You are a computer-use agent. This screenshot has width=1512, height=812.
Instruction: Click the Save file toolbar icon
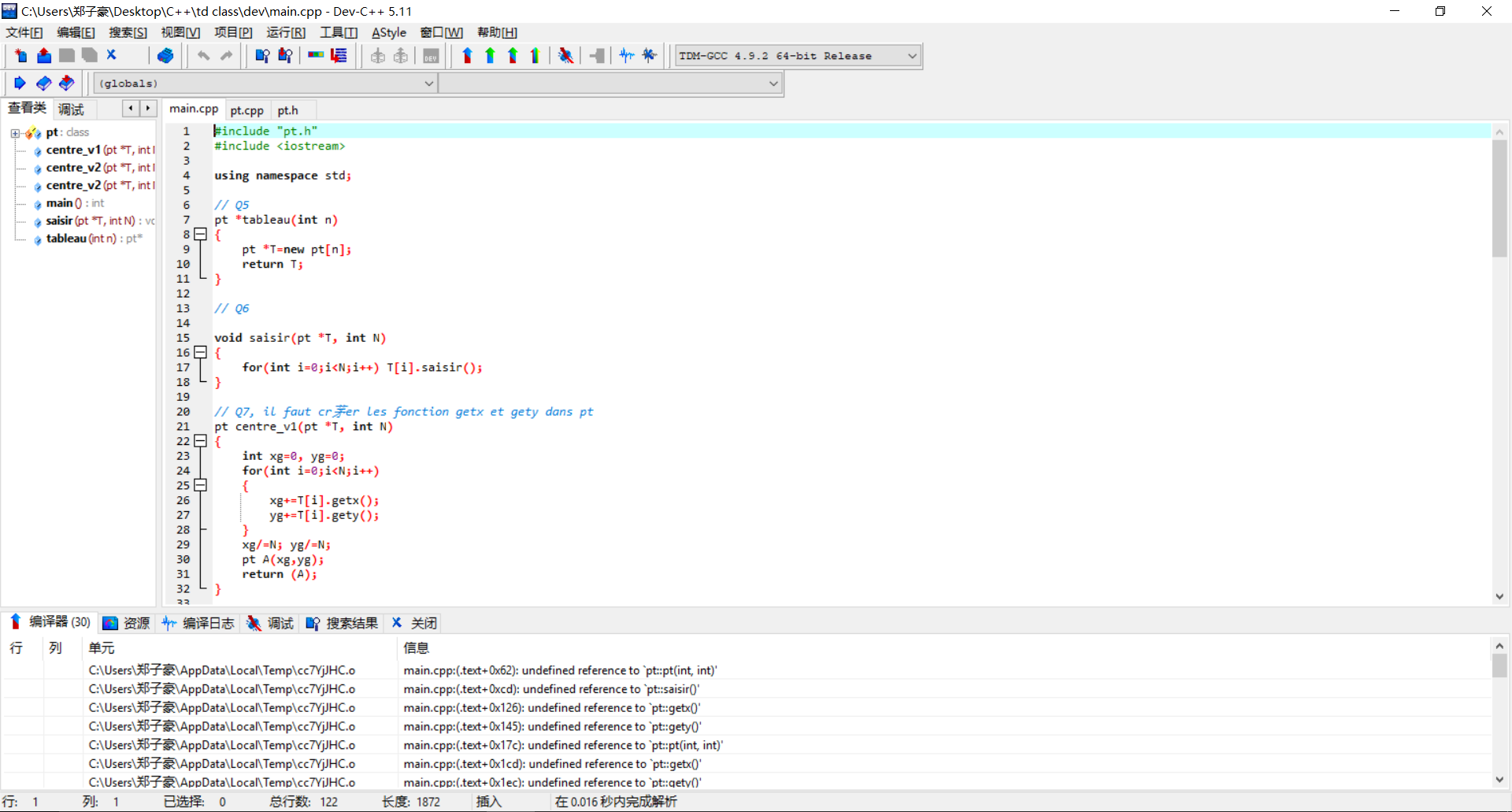[x=67, y=56]
